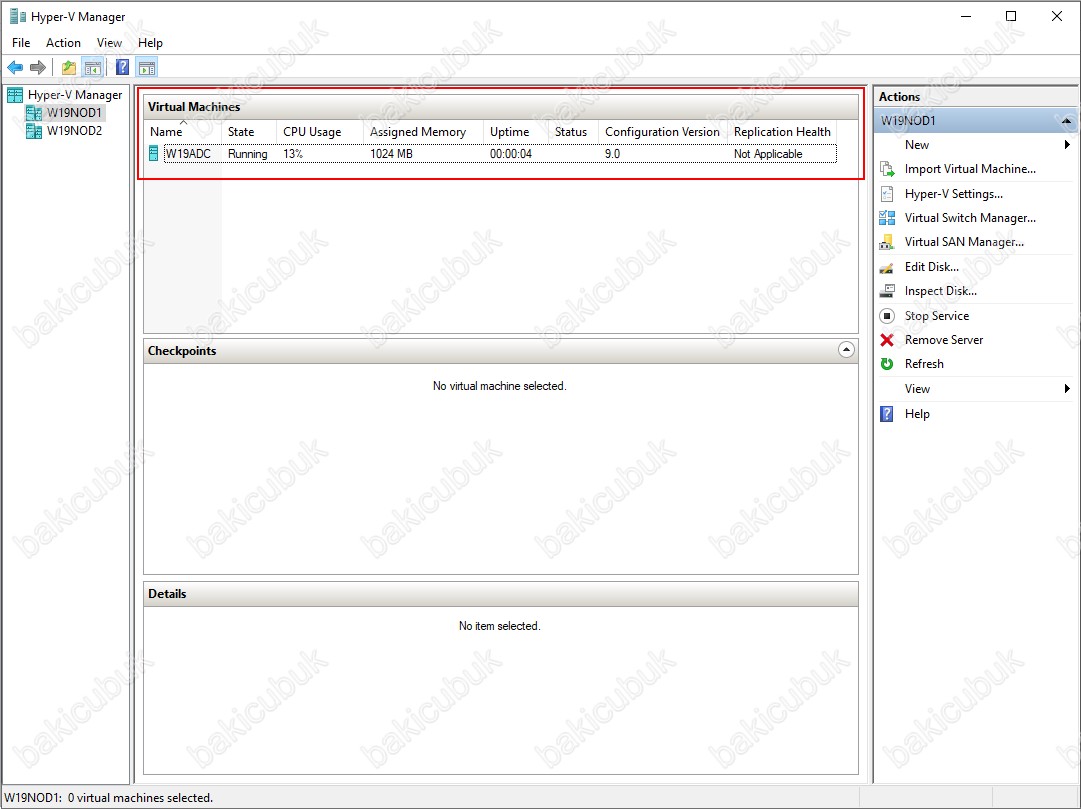Click the green Refresh icon

click(887, 364)
